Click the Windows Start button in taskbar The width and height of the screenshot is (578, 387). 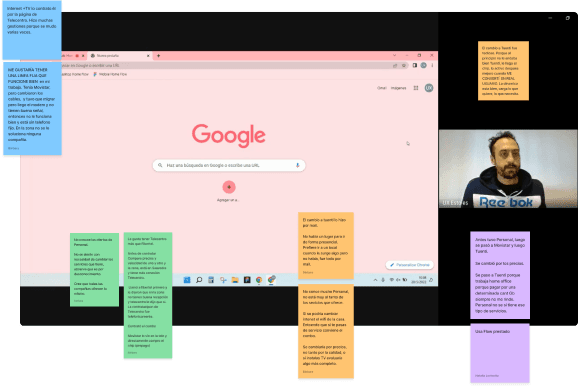187,280
